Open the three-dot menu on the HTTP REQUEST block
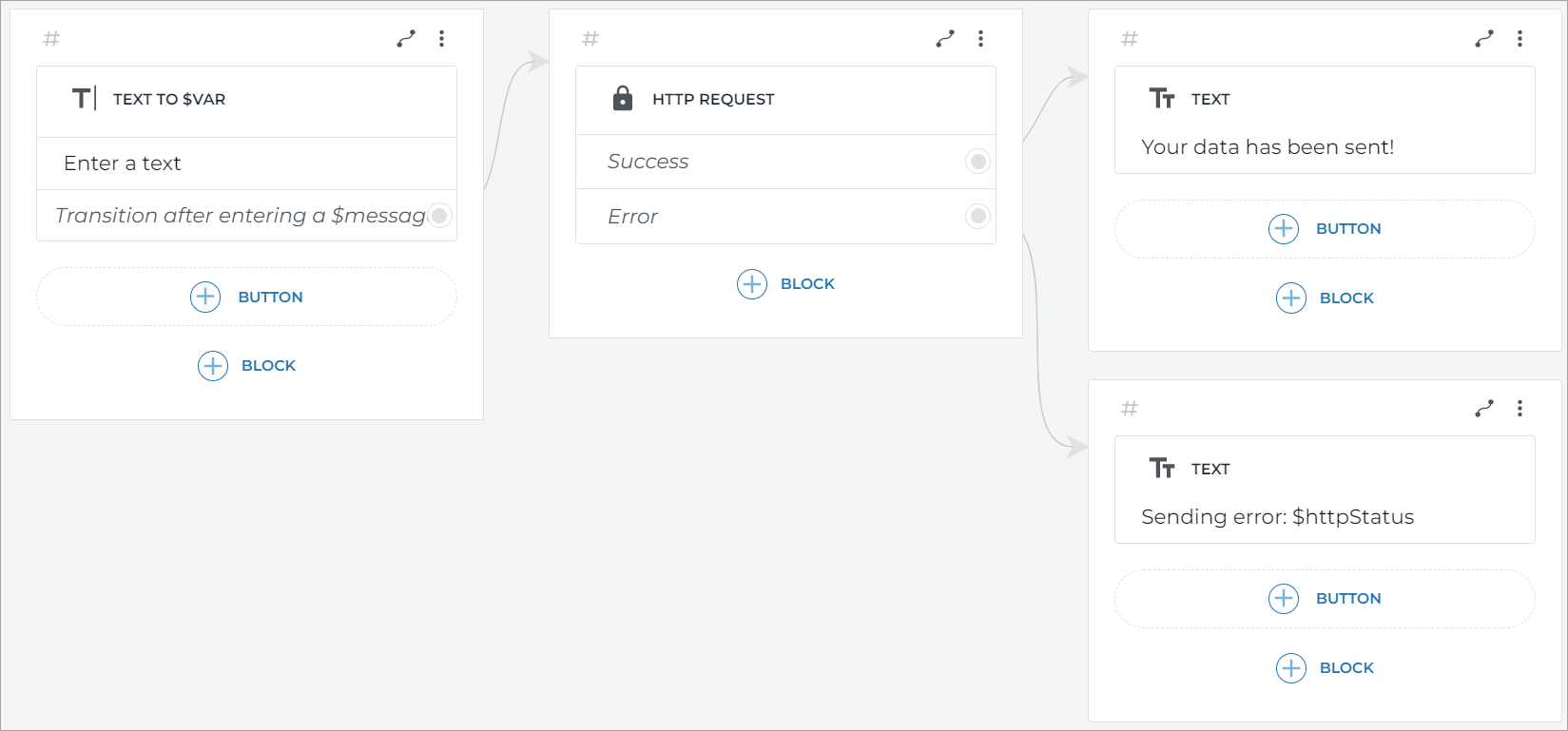Image resolution: width=1568 pixels, height=731 pixels. click(x=980, y=38)
